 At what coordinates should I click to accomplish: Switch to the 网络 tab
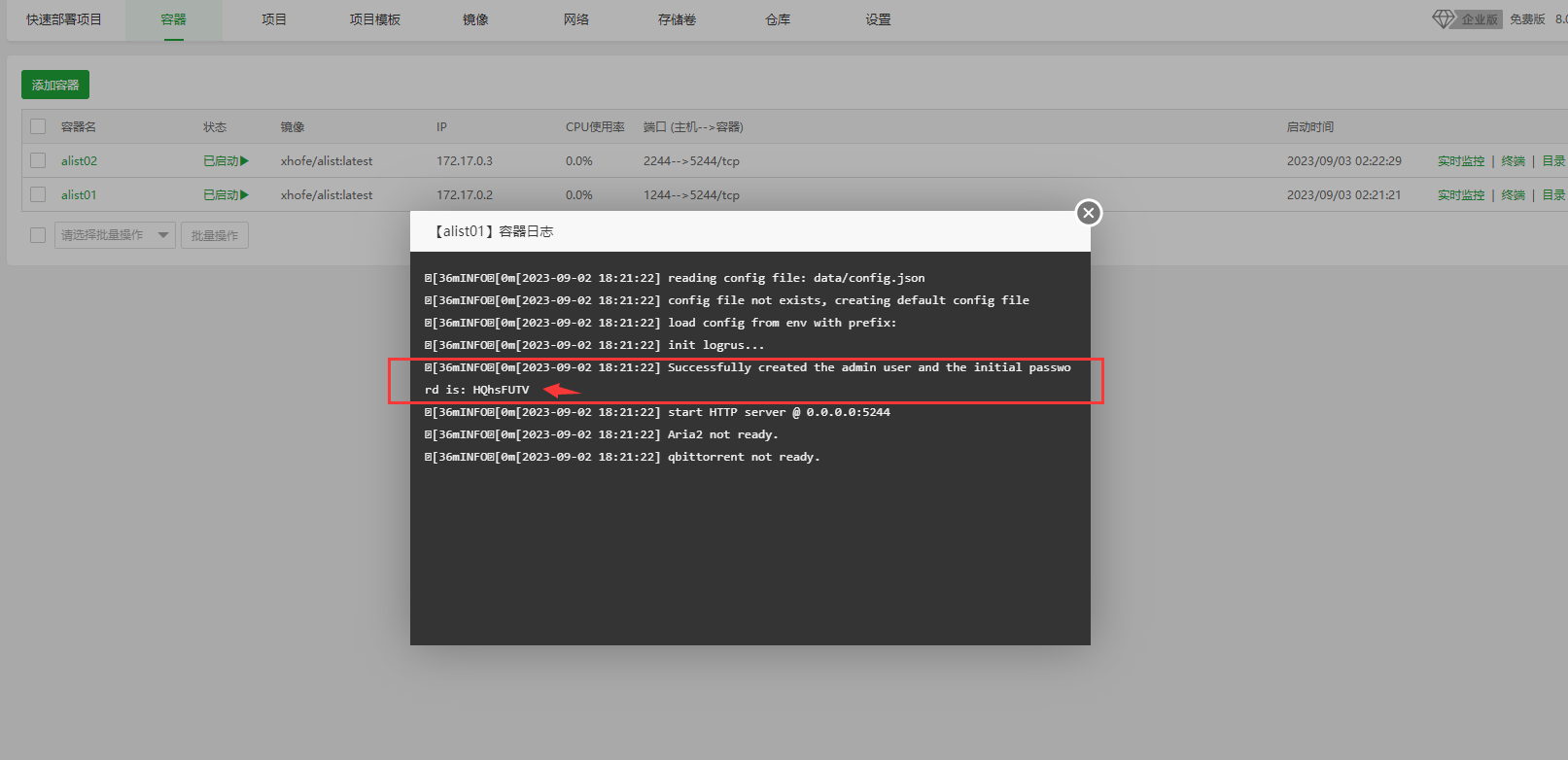576,19
